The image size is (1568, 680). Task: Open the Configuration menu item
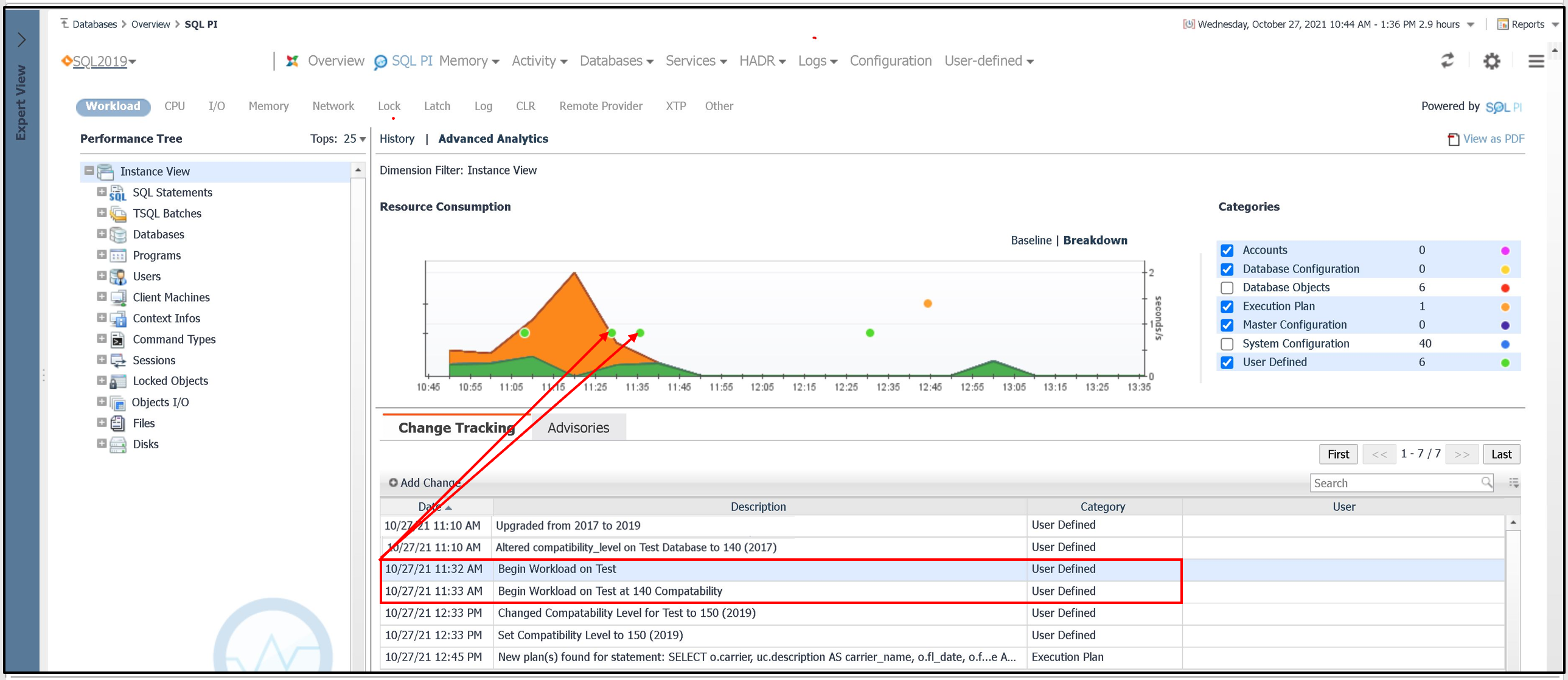pos(891,61)
